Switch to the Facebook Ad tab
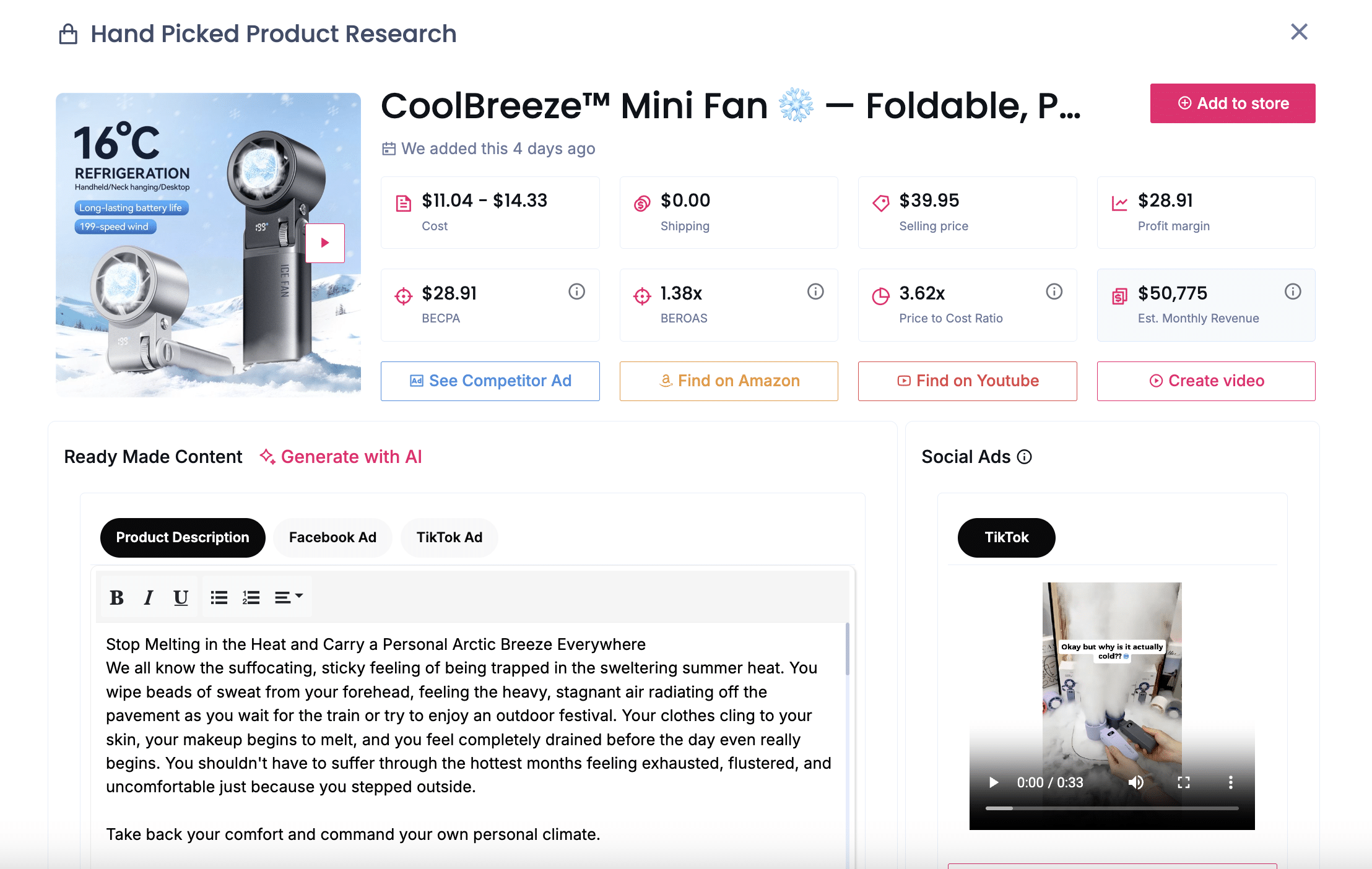 pyautogui.click(x=332, y=537)
